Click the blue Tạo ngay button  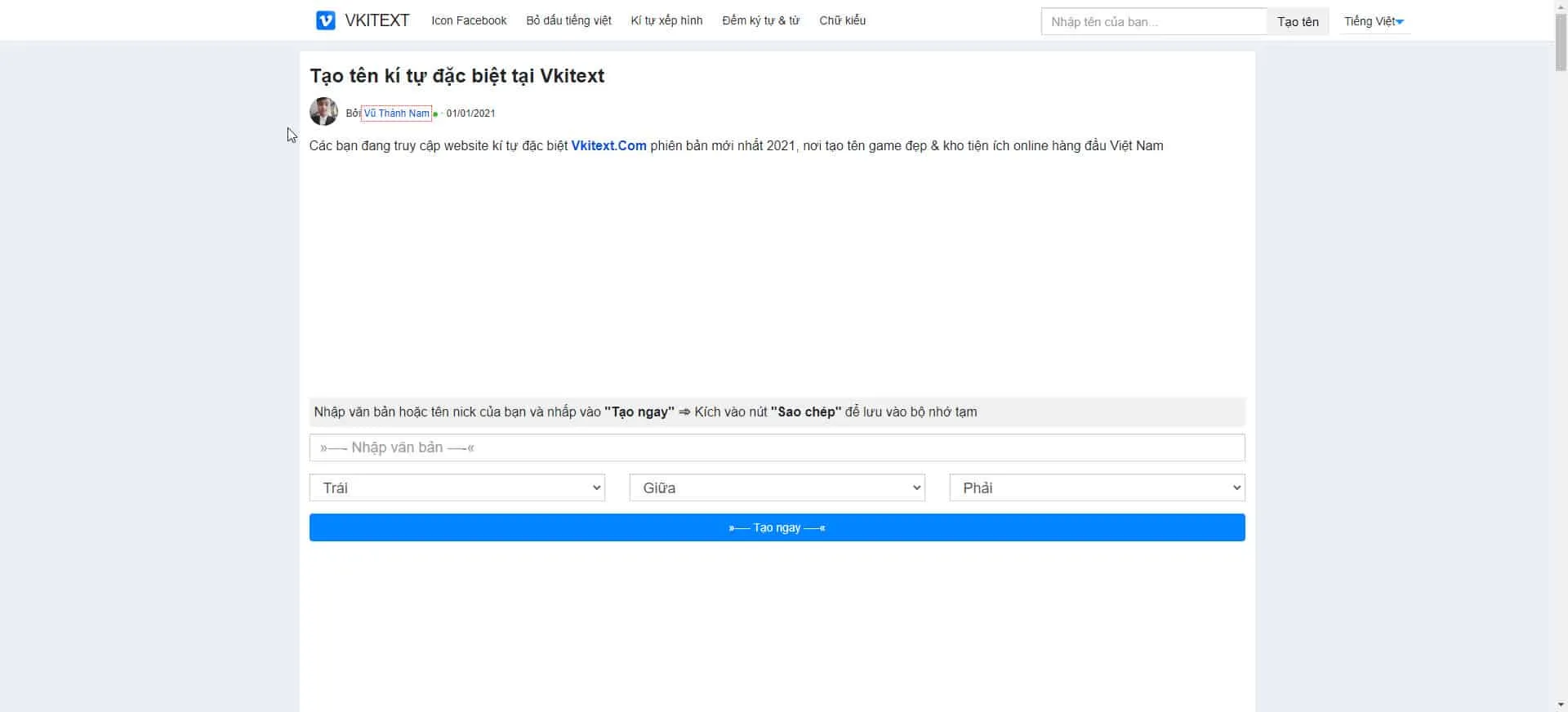(x=777, y=527)
